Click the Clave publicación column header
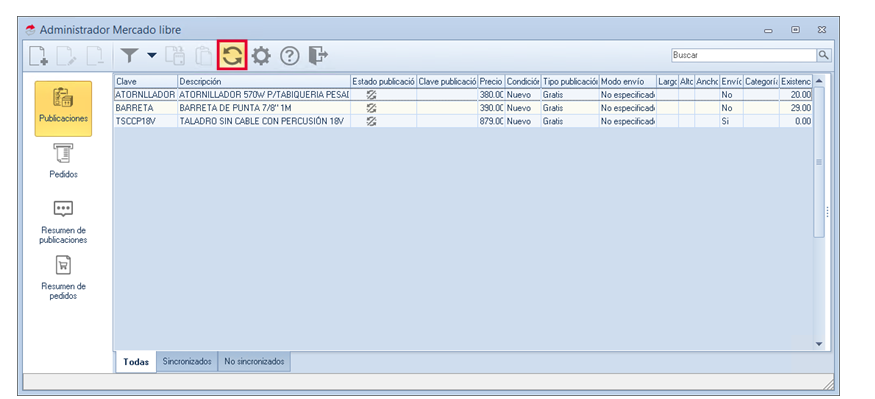This screenshot has width=875, height=399. click(x=447, y=81)
